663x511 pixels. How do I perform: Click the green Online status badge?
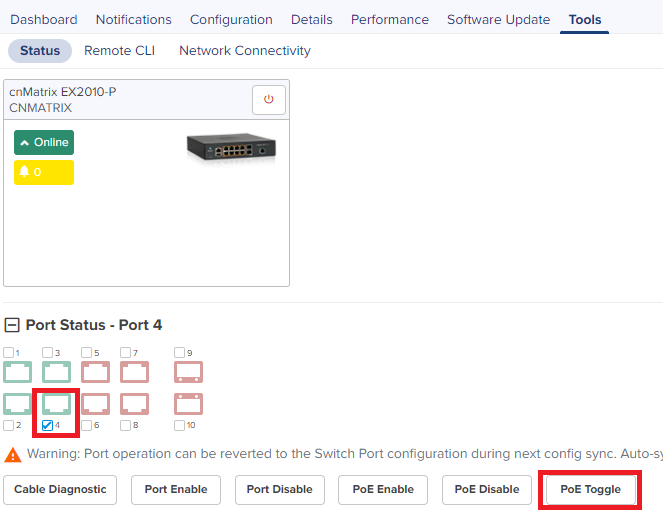pyautogui.click(x=44, y=142)
